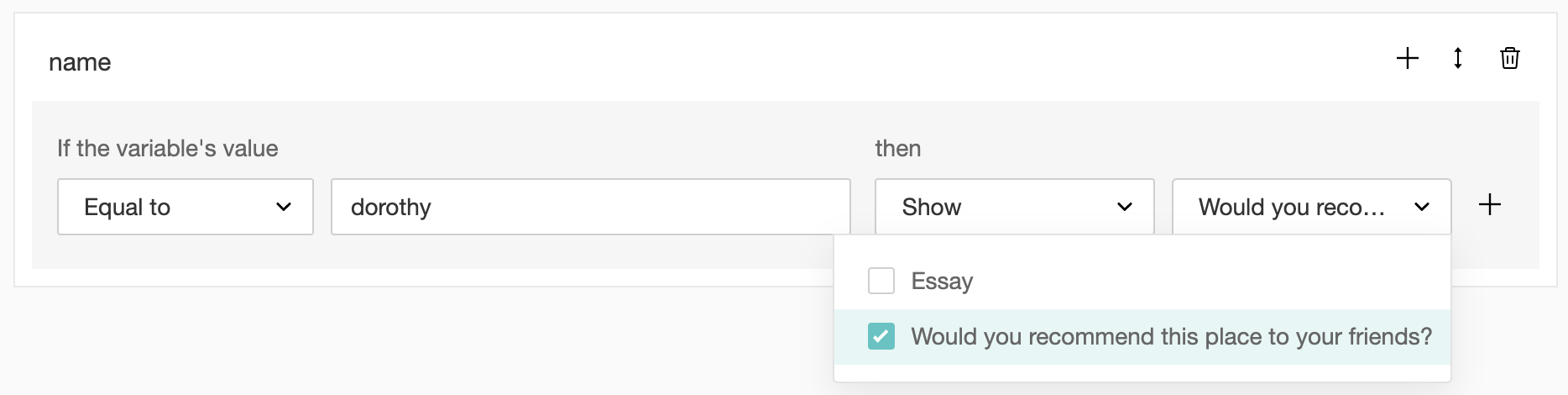Image resolution: width=1568 pixels, height=395 pixels.
Task: Click the "If the variable's value" label
Action: click(x=167, y=149)
